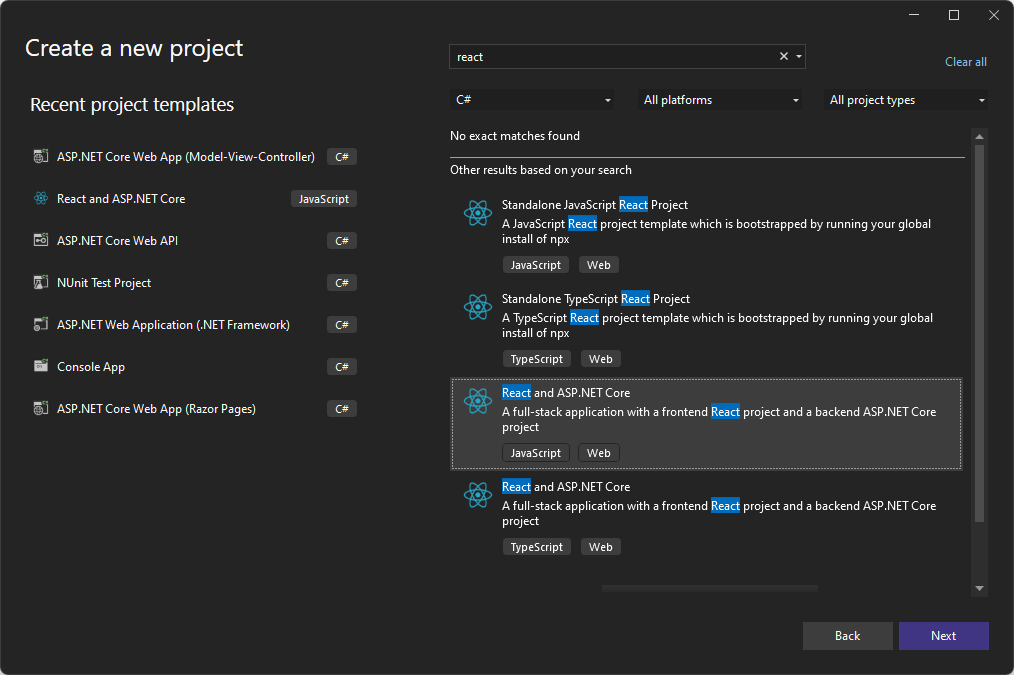
Task: Click the recent React and ASP.NET Core atom icon
Action: (41, 198)
